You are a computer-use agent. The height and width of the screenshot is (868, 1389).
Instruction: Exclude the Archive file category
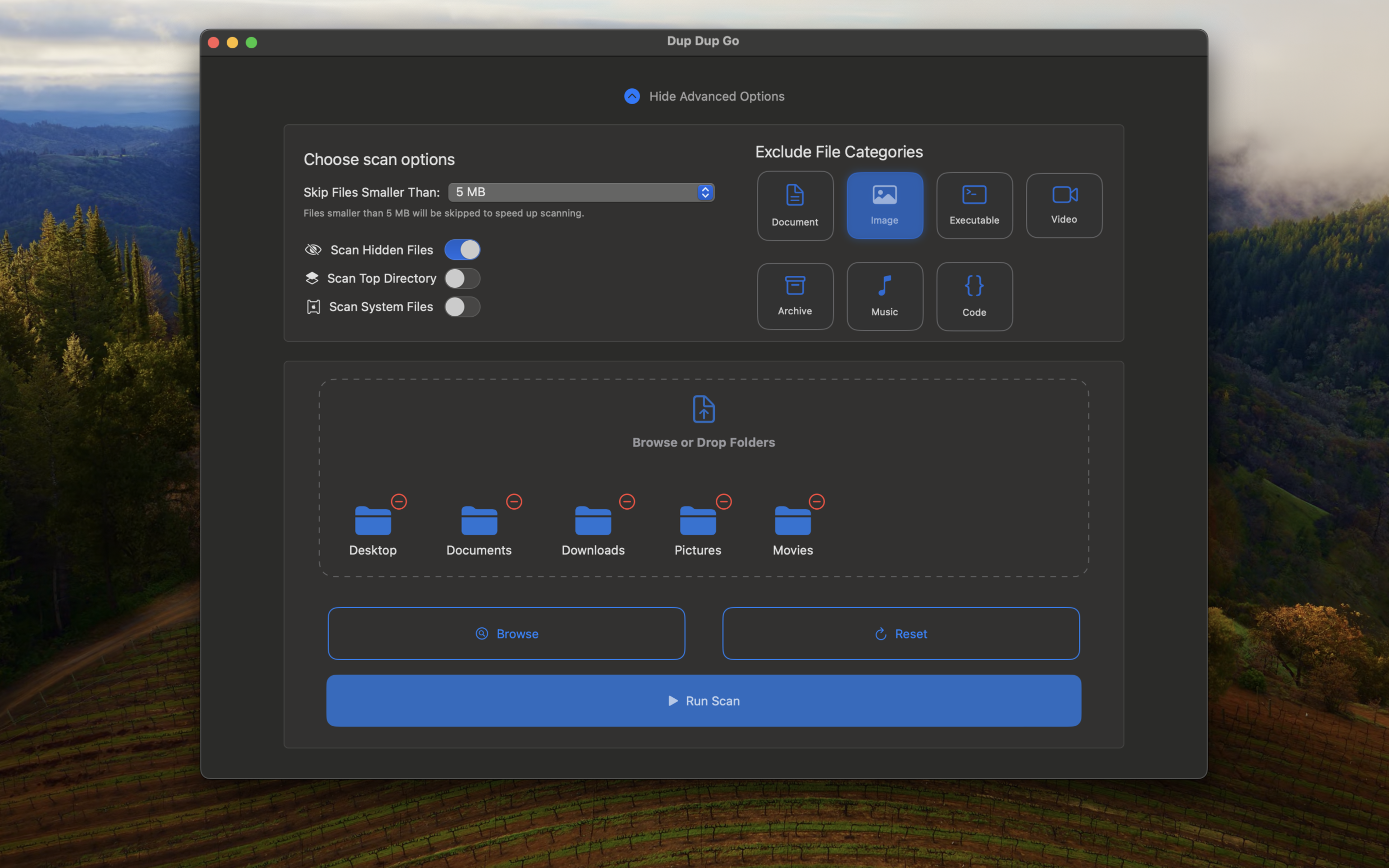795,296
